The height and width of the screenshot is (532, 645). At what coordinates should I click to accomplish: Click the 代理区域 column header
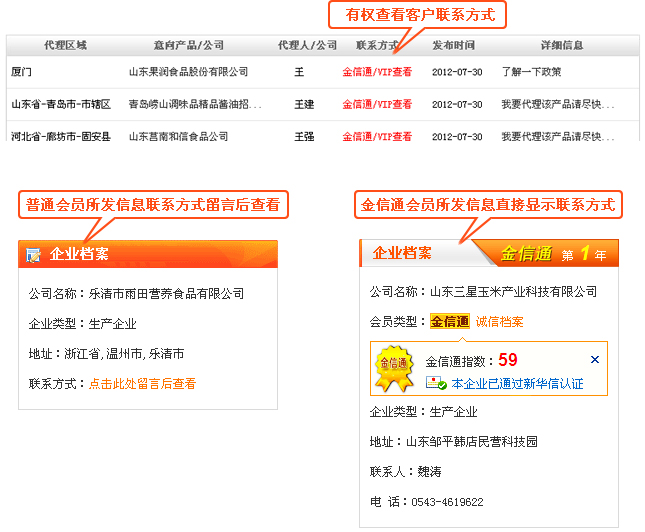[65, 45]
